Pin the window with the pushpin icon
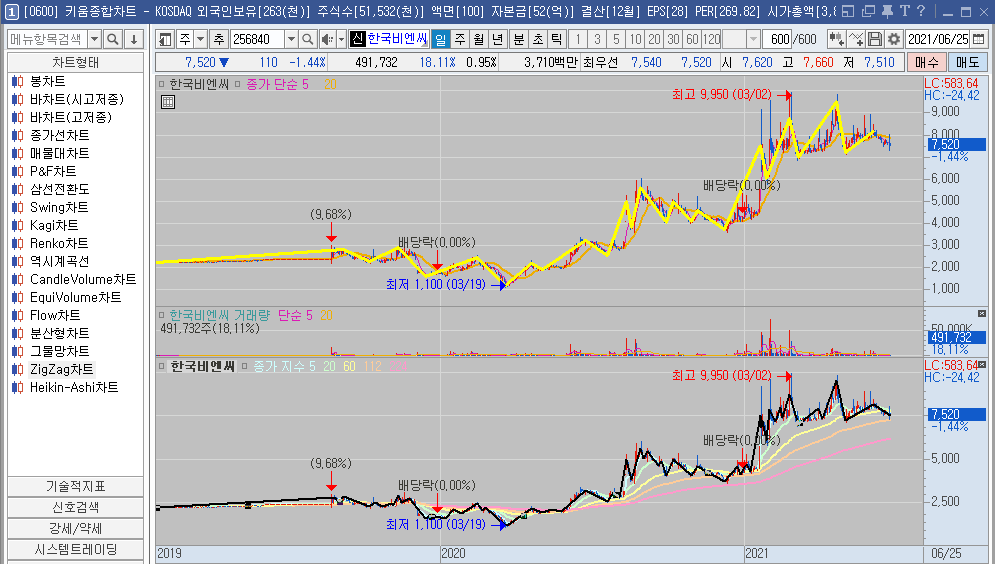Screen dimensions: 995x564 (x=887, y=11)
